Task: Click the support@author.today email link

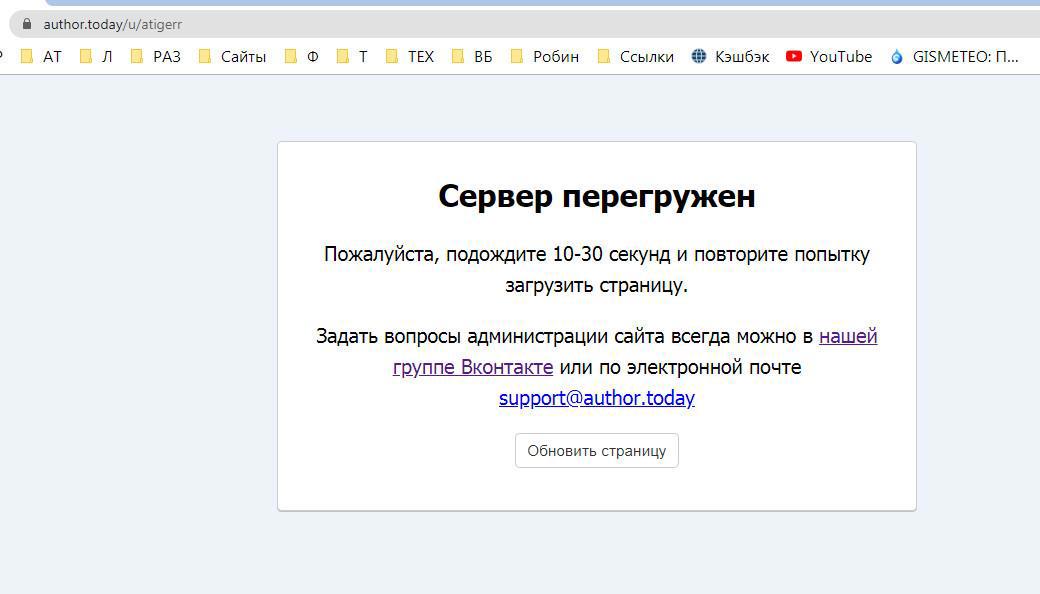Action: pyautogui.click(x=597, y=398)
